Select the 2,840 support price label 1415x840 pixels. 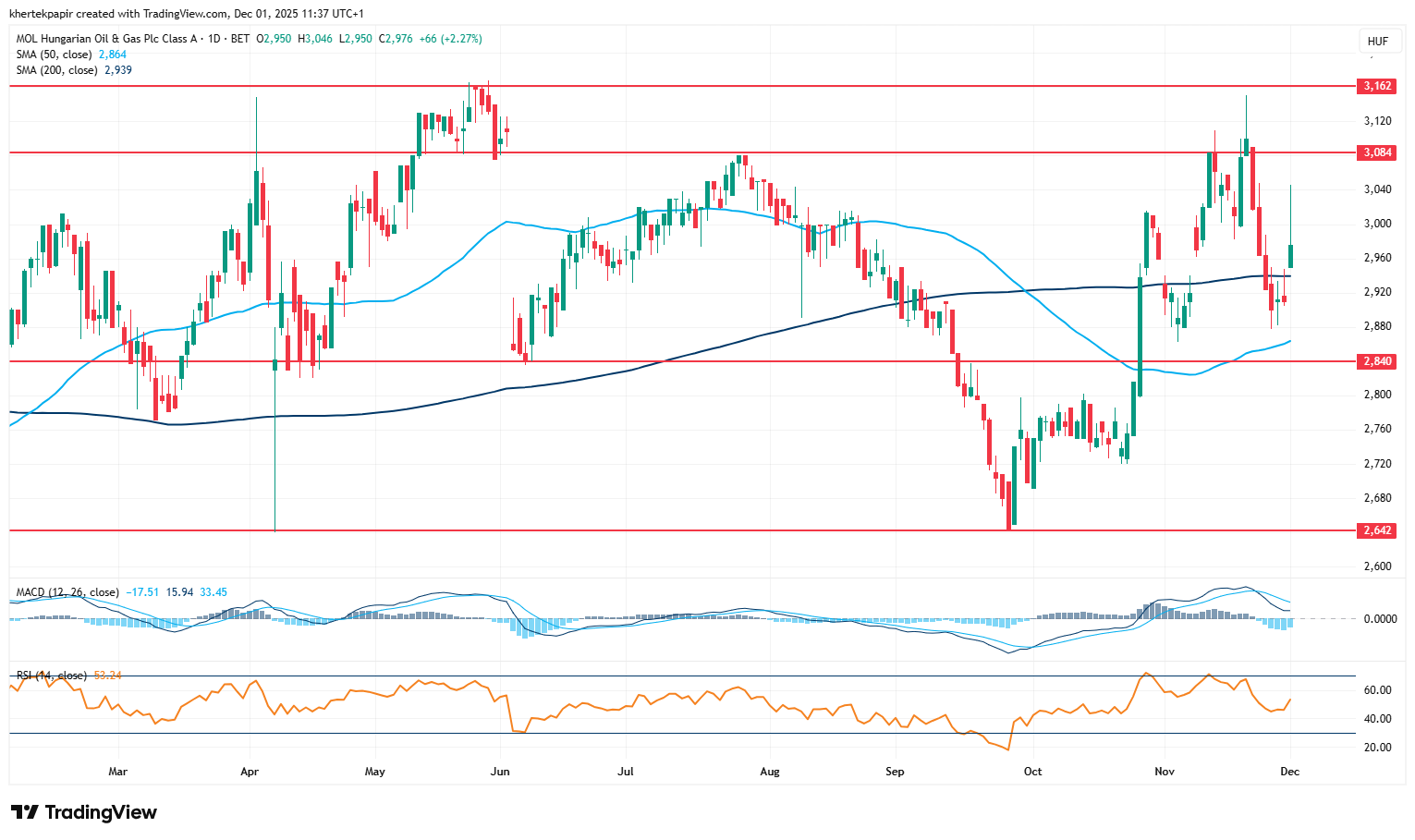pyautogui.click(x=1376, y=361)
